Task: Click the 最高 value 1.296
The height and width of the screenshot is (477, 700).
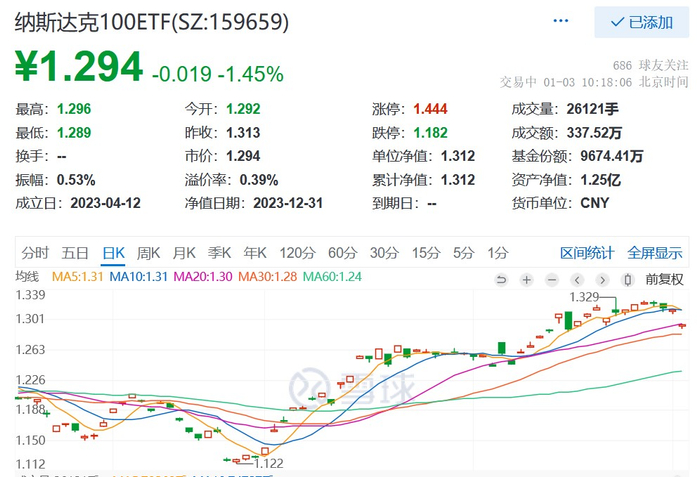Action: (x=74, y=109)
